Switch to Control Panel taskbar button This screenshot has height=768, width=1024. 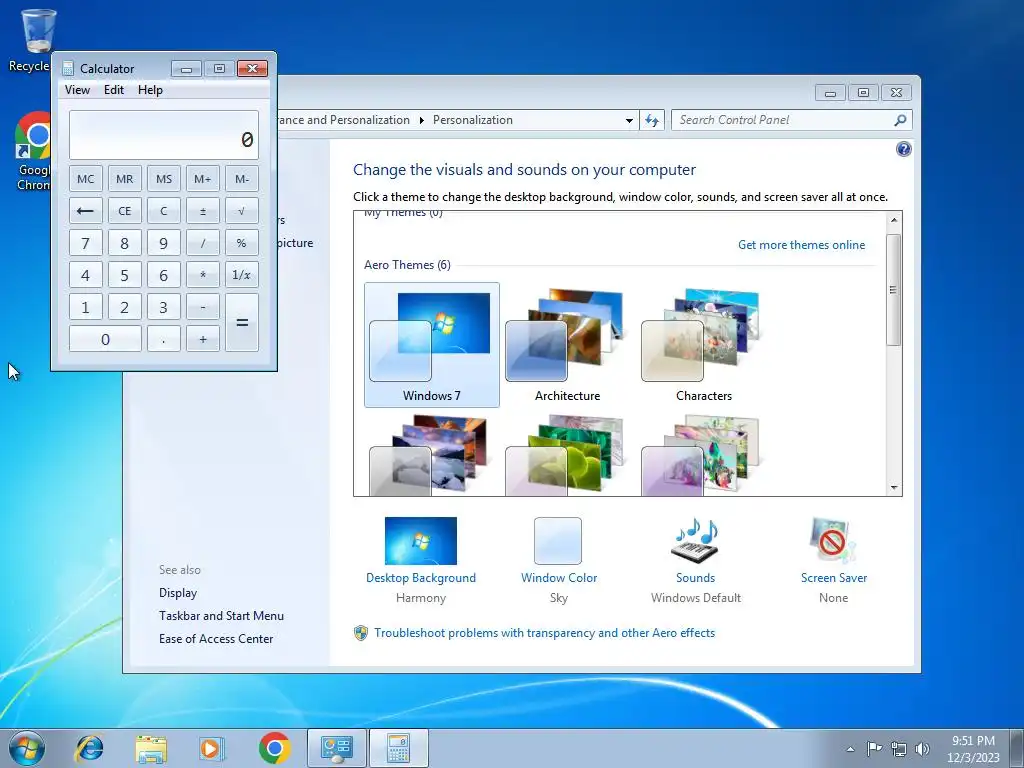click(337, 748)
